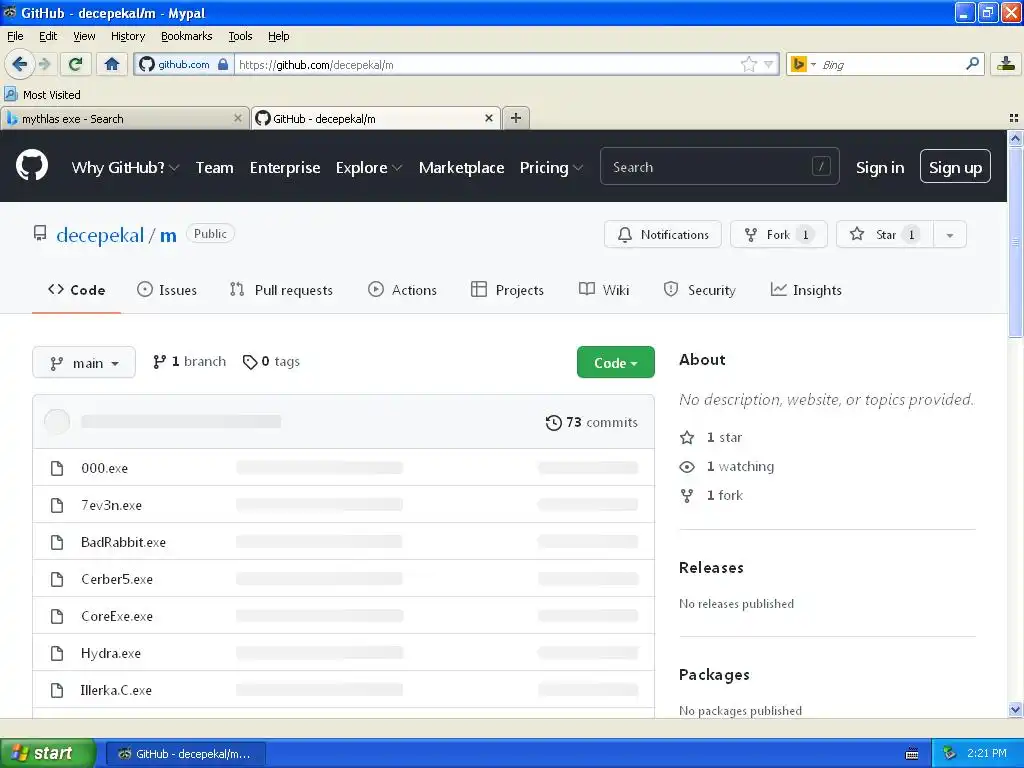
Task: Click the BadRabbit.exe file icon
Action: click(57, 542)
